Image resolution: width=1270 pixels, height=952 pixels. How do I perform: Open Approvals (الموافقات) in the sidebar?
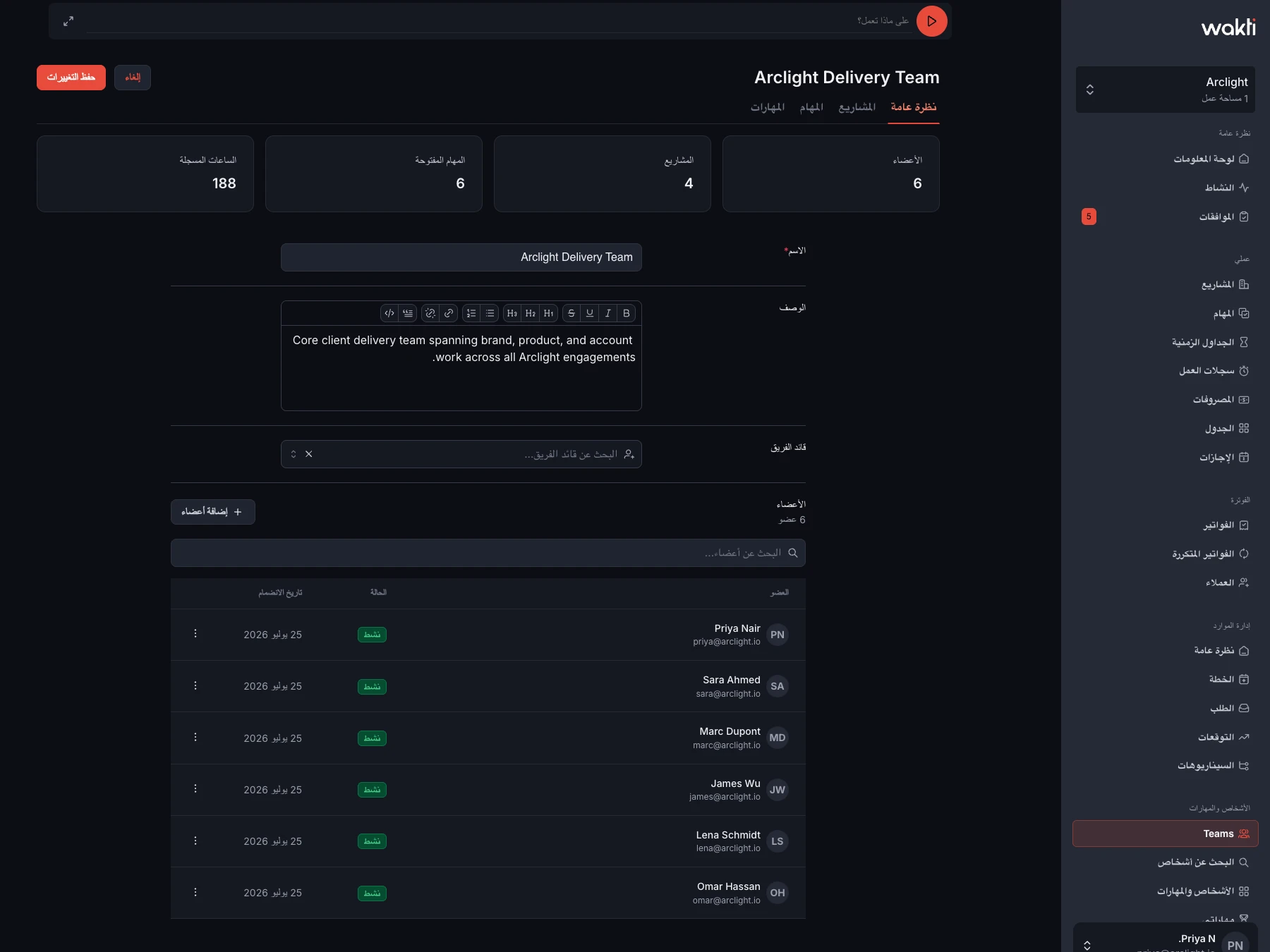pos(1166,216)
